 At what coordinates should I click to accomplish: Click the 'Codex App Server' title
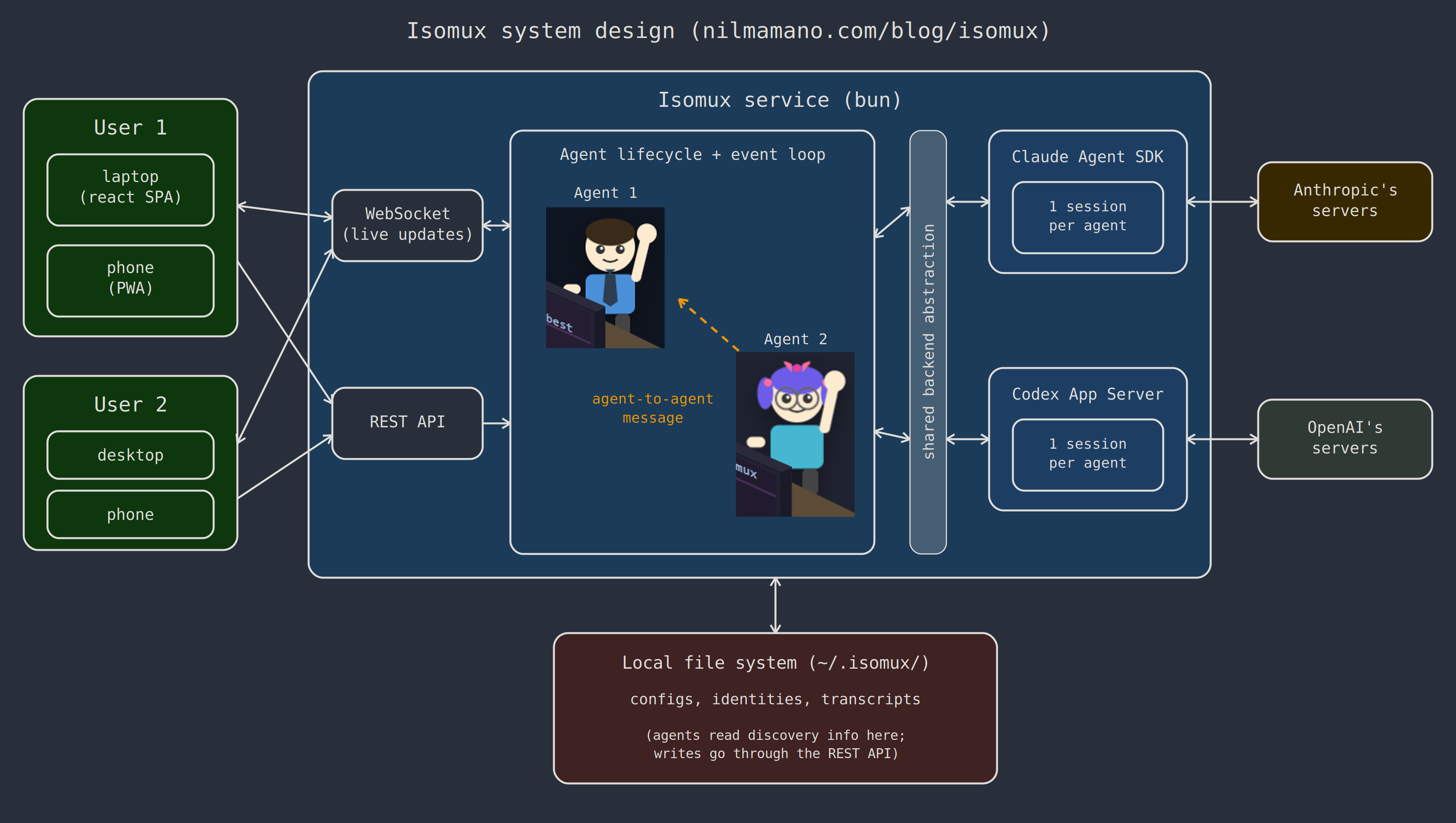pyautogui.click(x=1088, y=394)
